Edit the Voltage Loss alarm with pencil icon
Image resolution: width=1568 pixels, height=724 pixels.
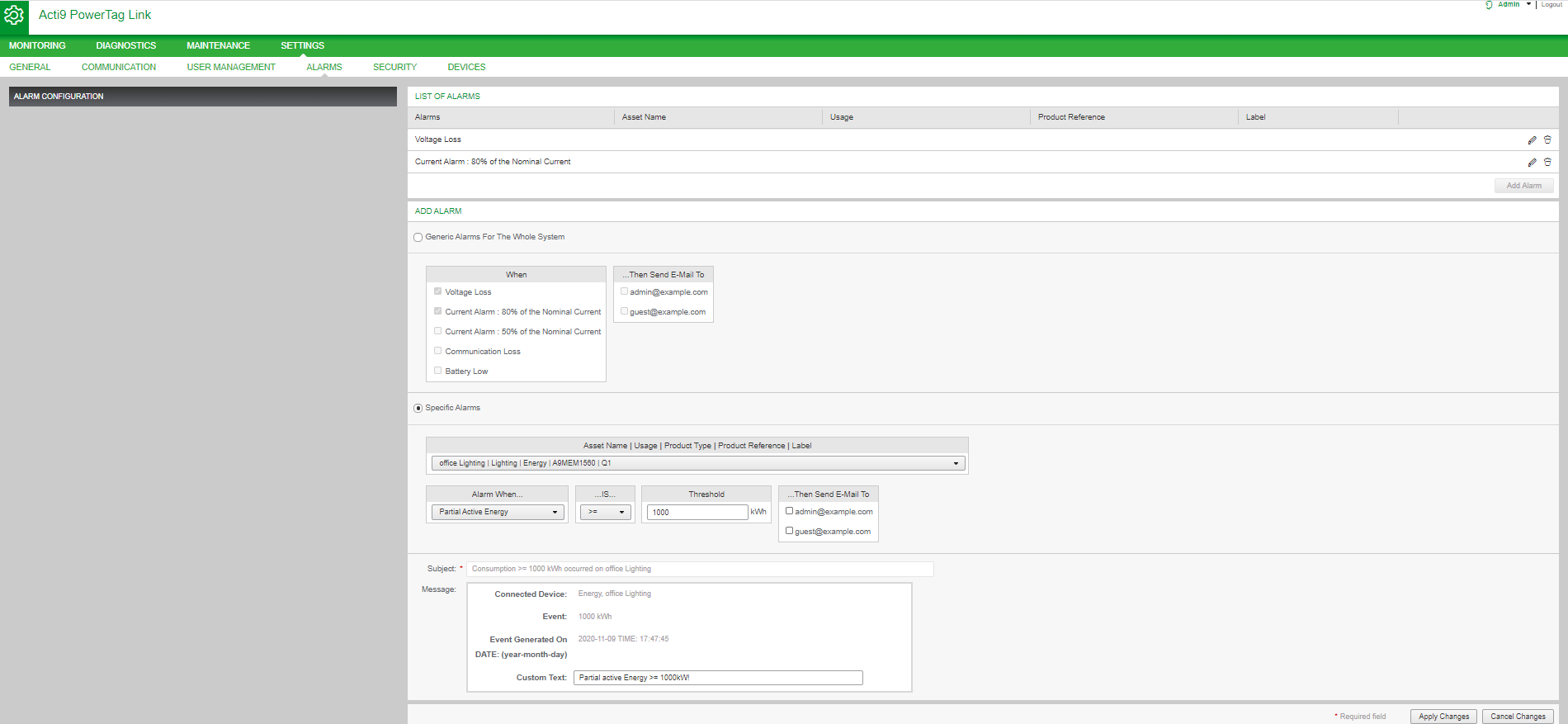[x=1532, y=140]
